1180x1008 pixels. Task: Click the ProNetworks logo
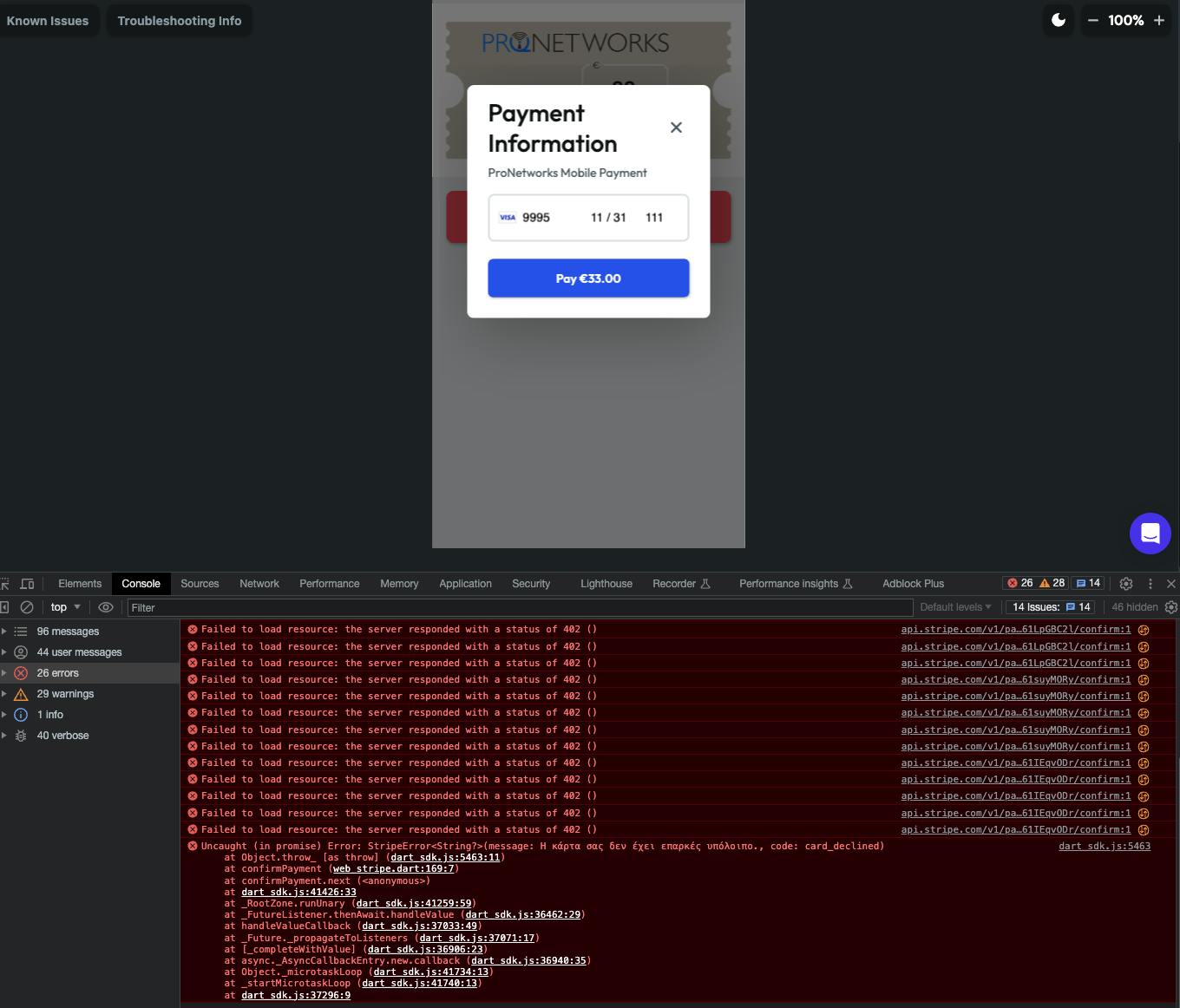click(x=575, y=43)
